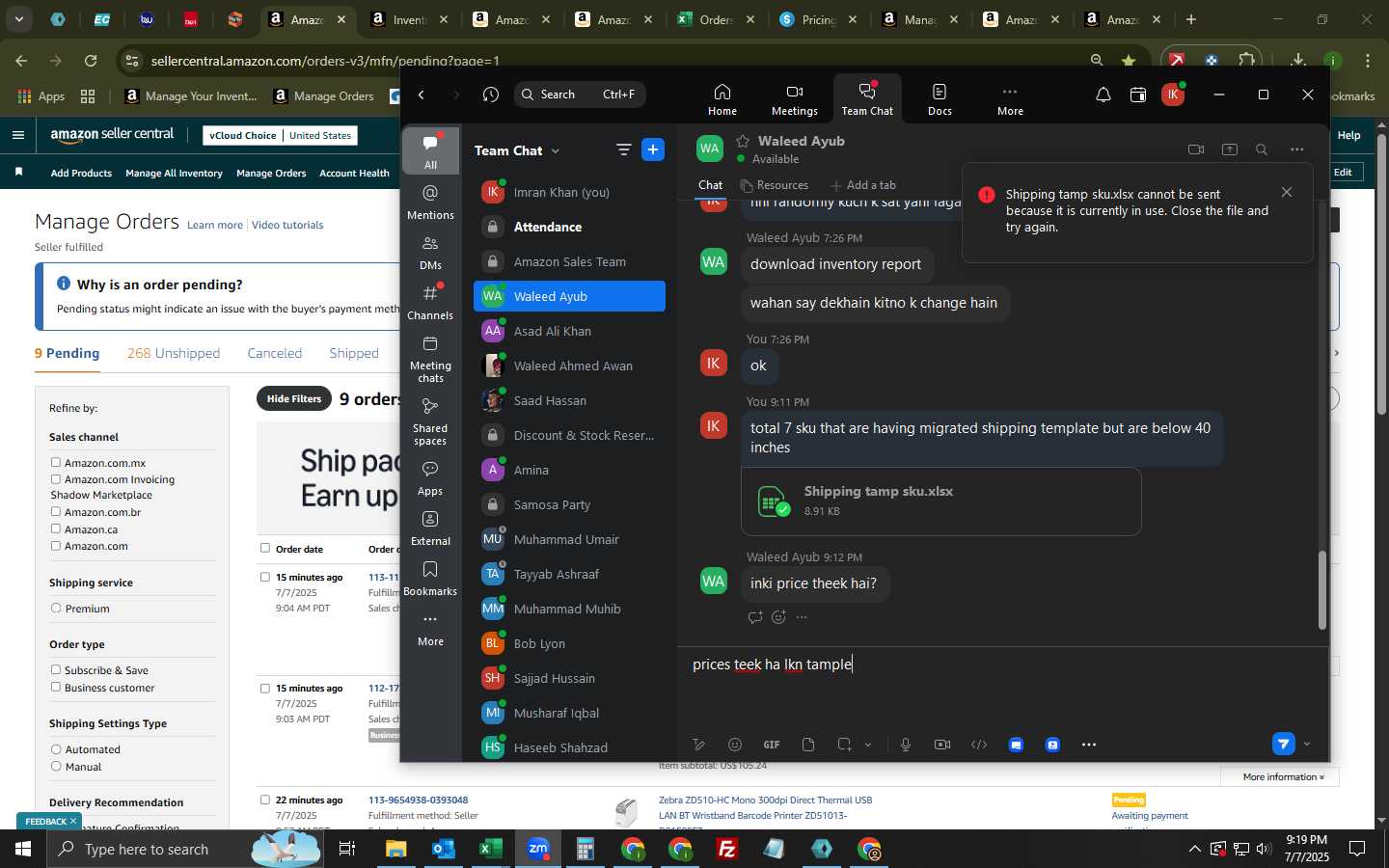1389x868 pixels.
Task: Switch to Resources tab in chat
Action: (x=775, y=185)
